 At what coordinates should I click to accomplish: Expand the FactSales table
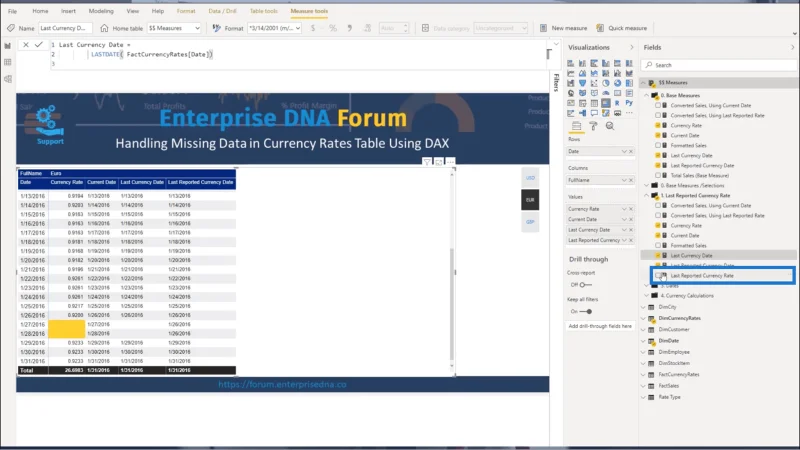click(643, 386)
